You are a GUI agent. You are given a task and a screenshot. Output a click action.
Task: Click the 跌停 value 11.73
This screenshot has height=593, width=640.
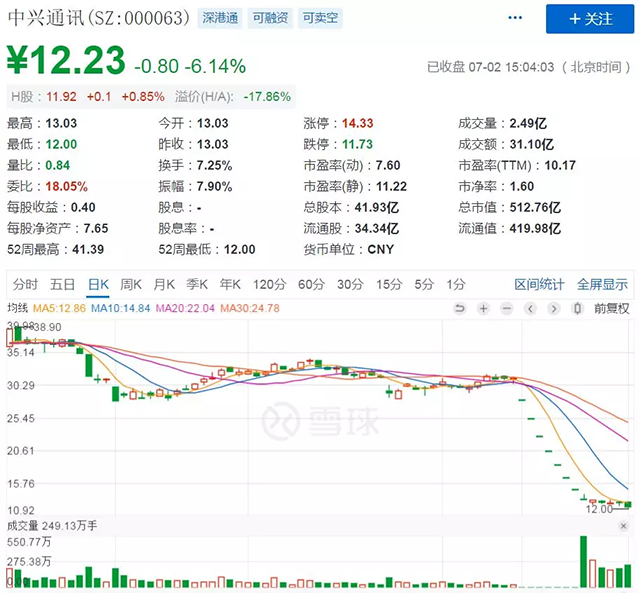click(358, 144)
